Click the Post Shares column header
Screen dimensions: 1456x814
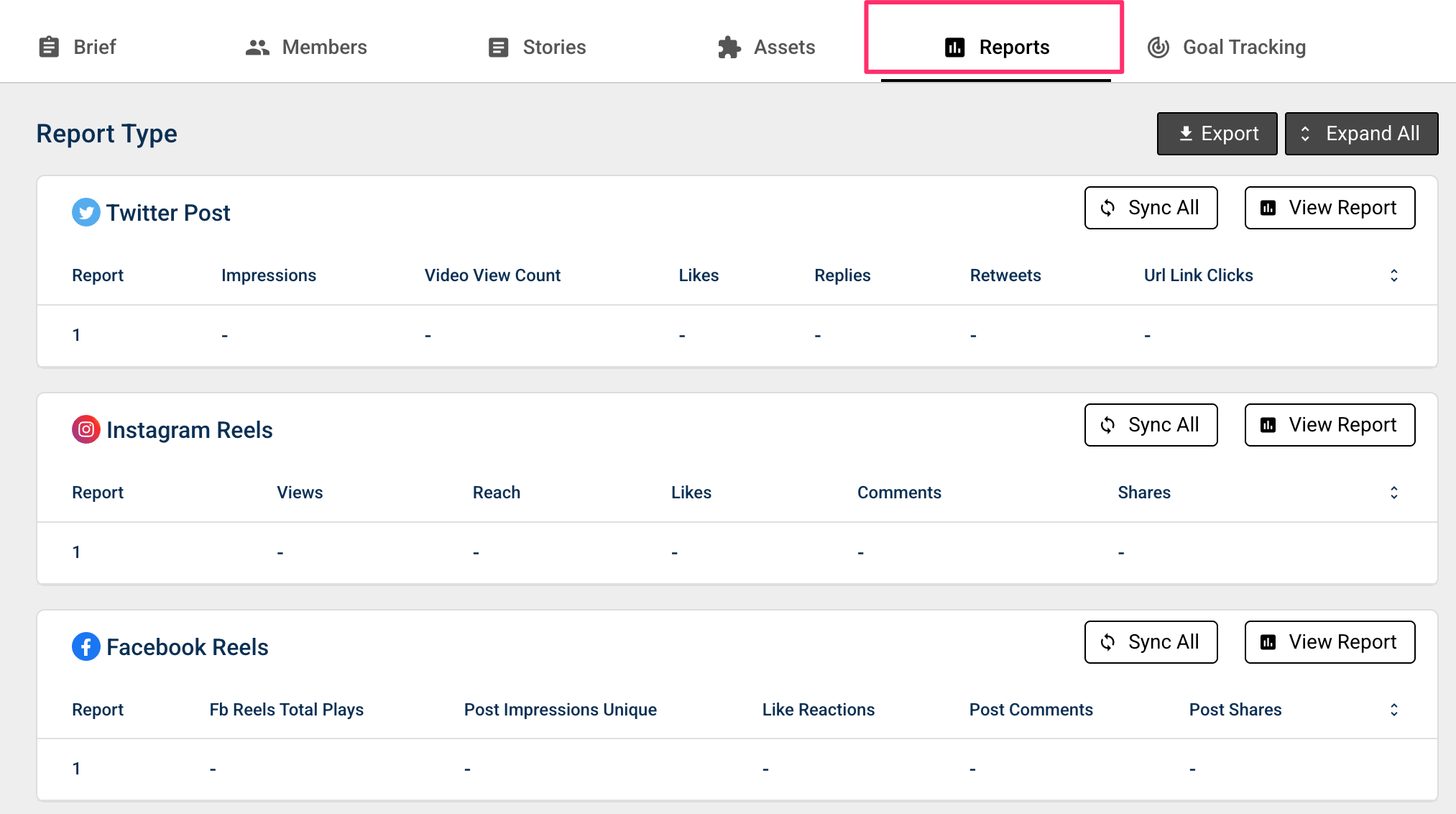1235,710
